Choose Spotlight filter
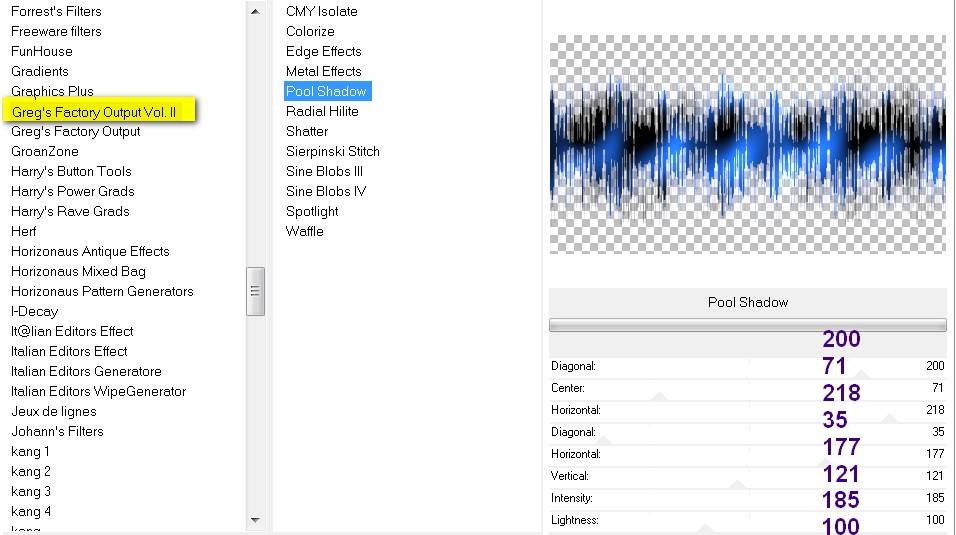Viewport: 956px width, 535px height. pos(312,212)
